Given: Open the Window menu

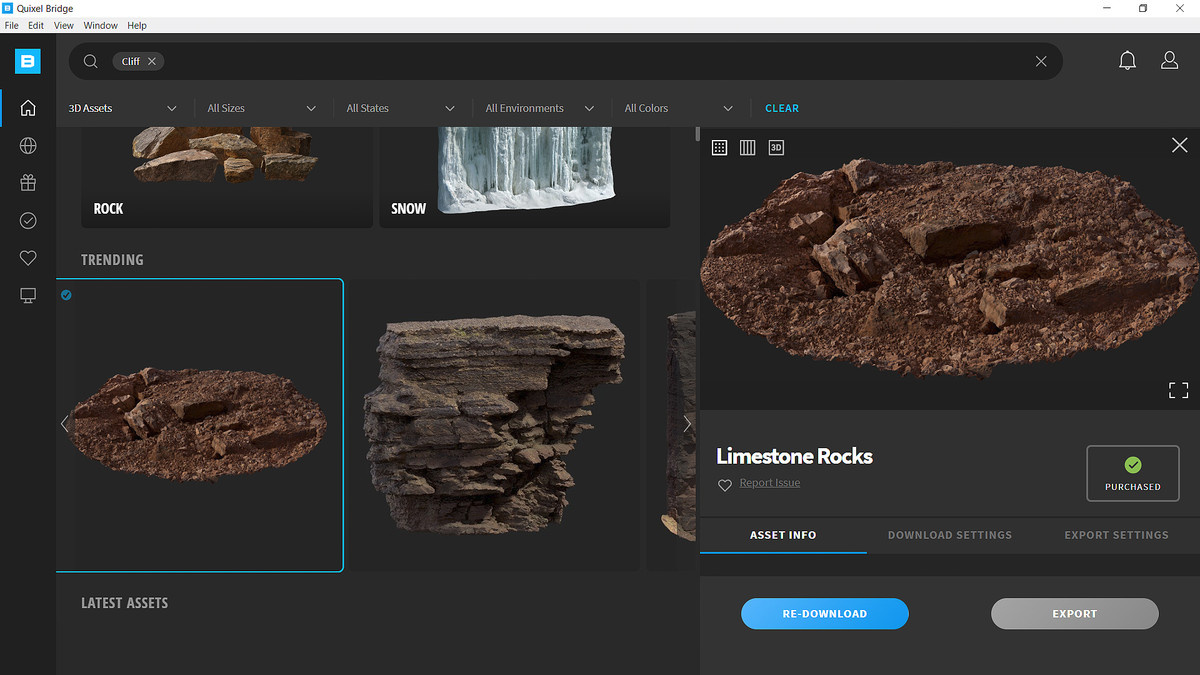Looking at the screenshot, I should click(100, 25).
